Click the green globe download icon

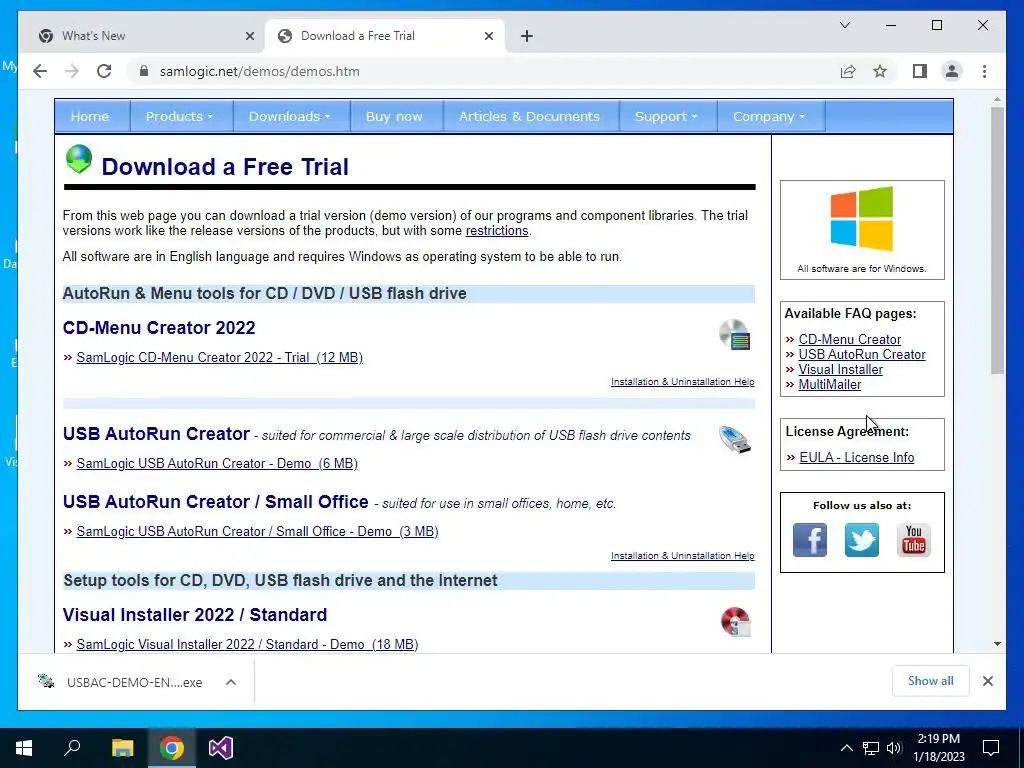78,160
